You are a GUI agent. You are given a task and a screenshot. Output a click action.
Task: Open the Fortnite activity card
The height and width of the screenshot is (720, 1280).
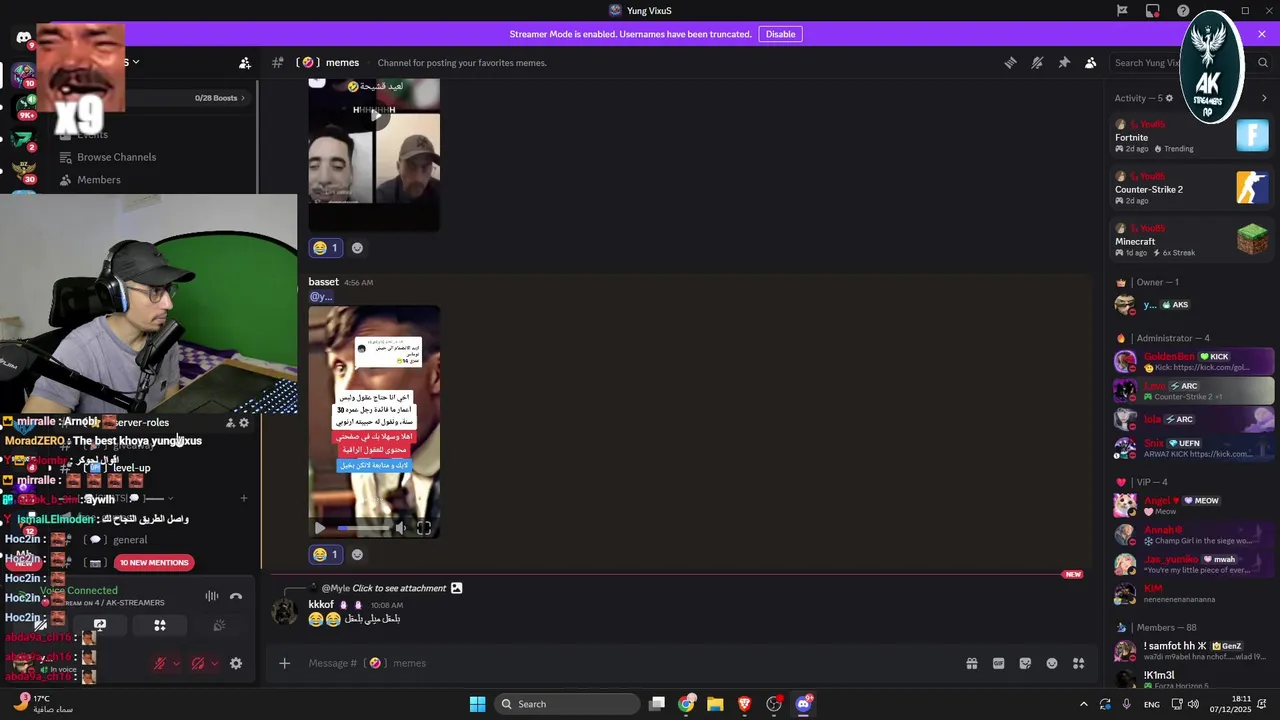tap(1191, 136)
